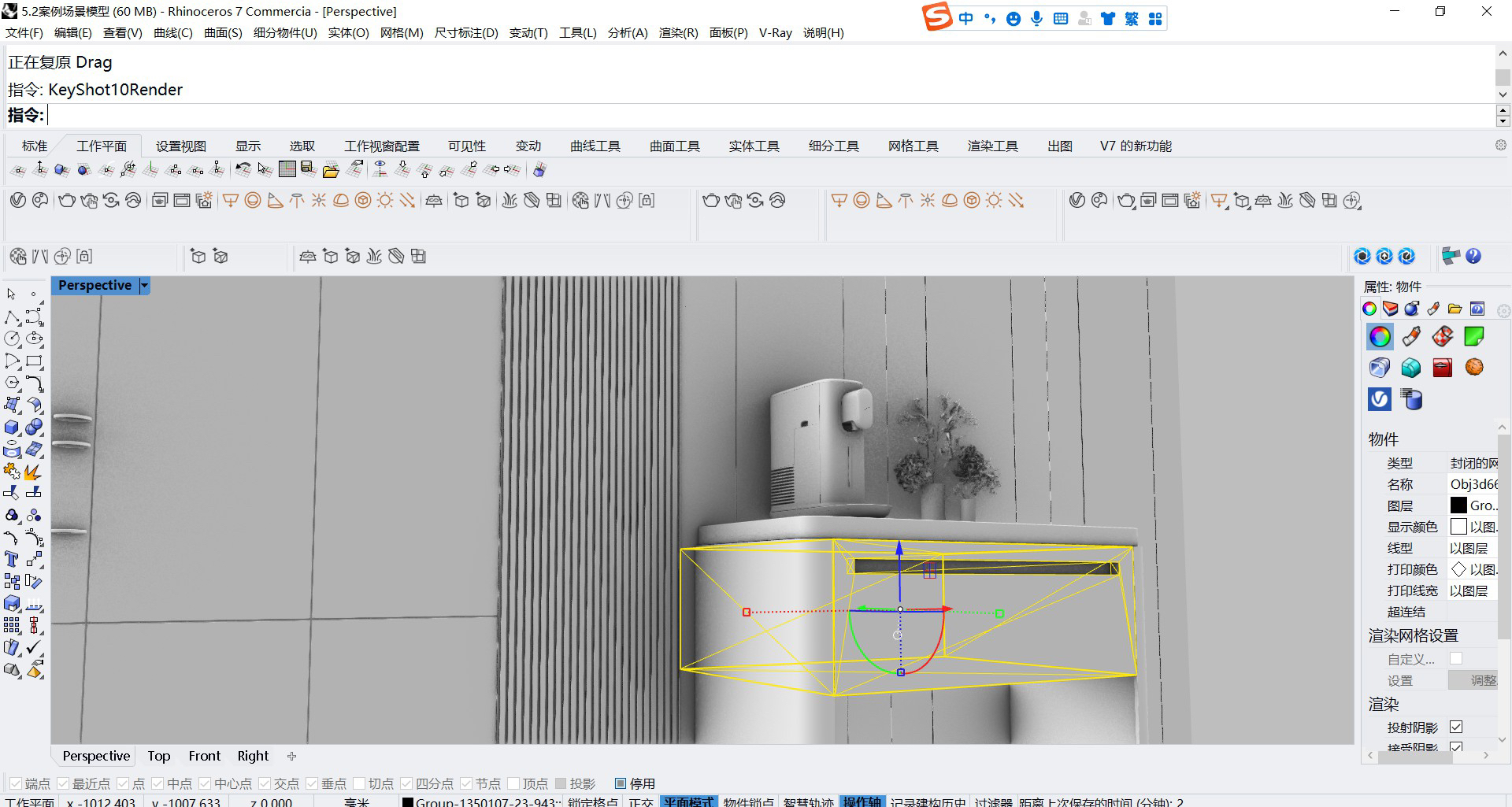Click the decal (red box) properties icon
The image size is (1512, 807).
coord(1442,368)
